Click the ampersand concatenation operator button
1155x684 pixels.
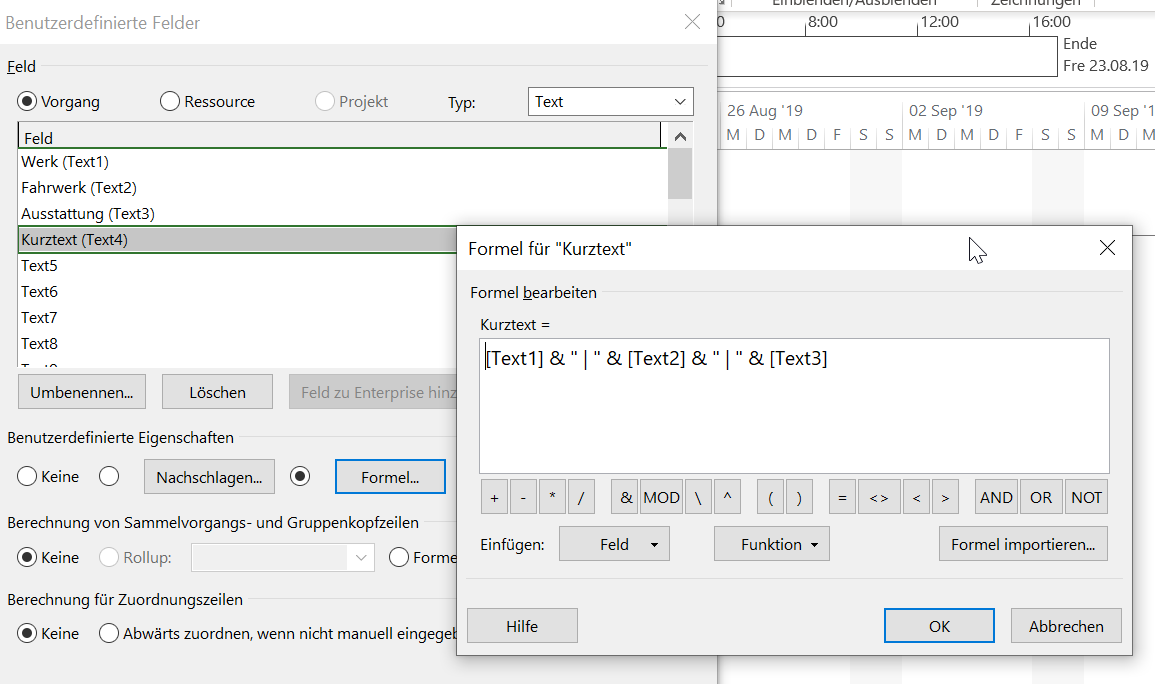pyautogui.click(x=626, y=497)
